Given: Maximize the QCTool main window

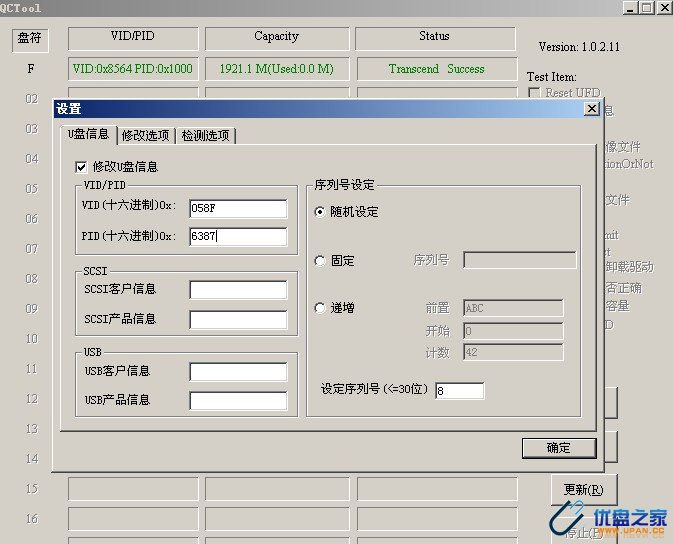Looking at the screenshot, I should 645,7.
